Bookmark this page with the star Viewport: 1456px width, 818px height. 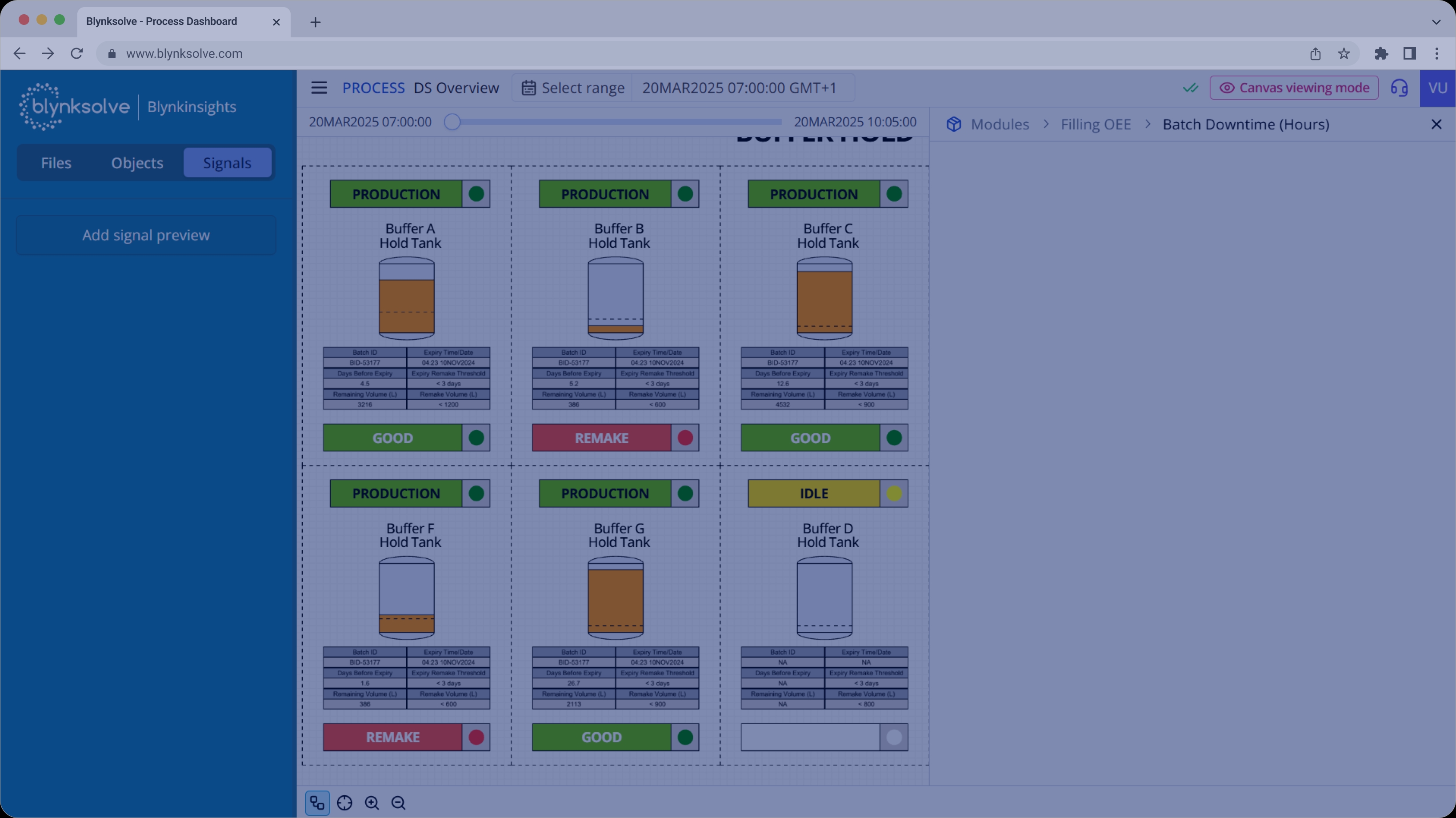click(x=1344, y=53)
